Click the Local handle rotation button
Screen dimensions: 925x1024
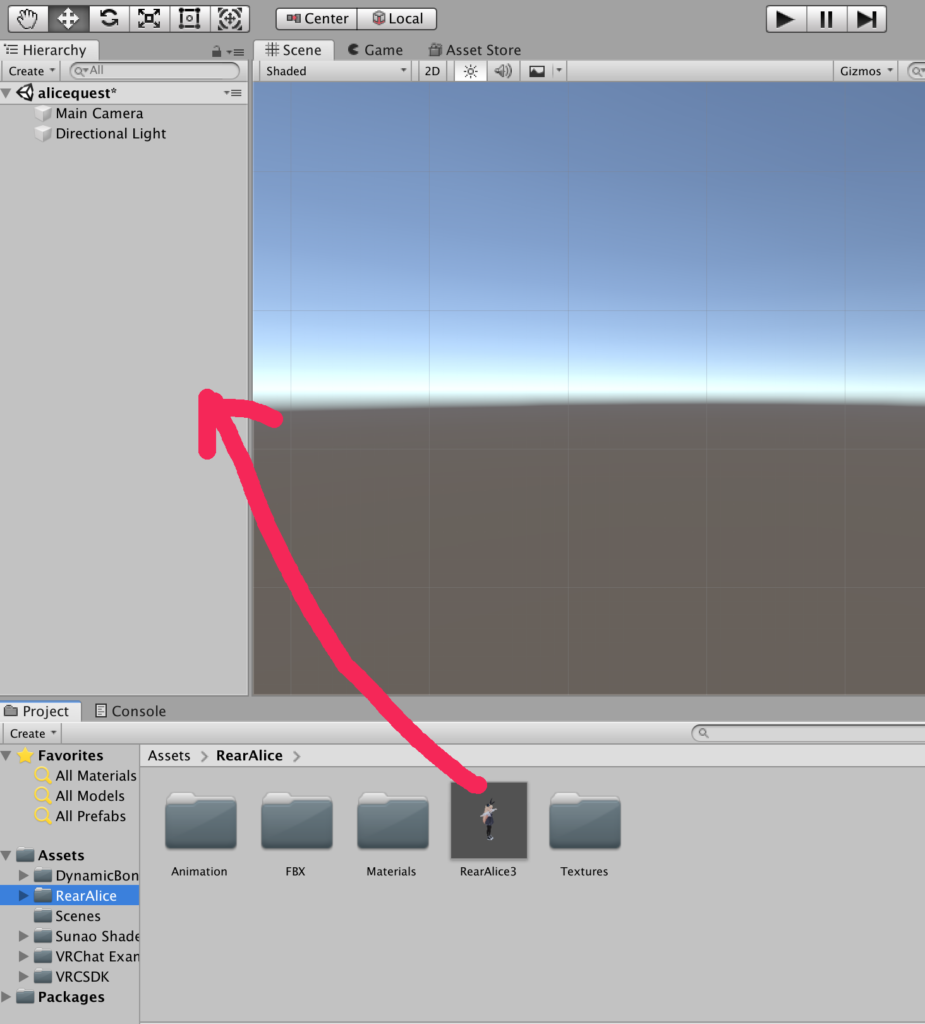point(397,18)
